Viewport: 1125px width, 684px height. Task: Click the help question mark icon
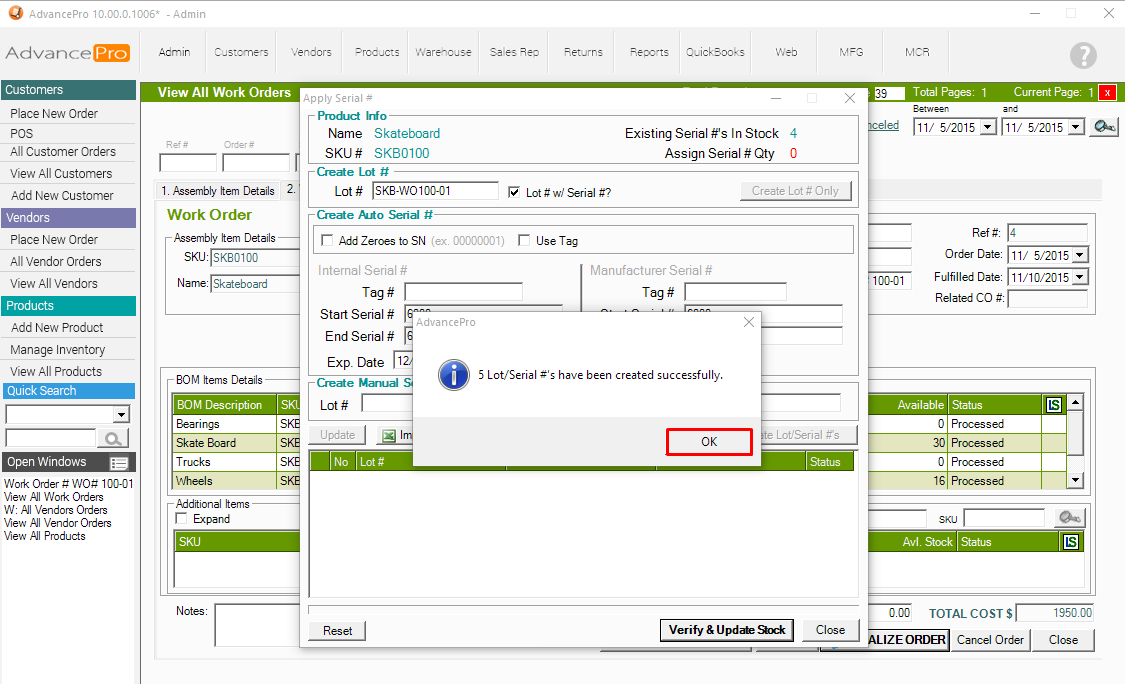pyautogui.click(x=1083, y=56)
